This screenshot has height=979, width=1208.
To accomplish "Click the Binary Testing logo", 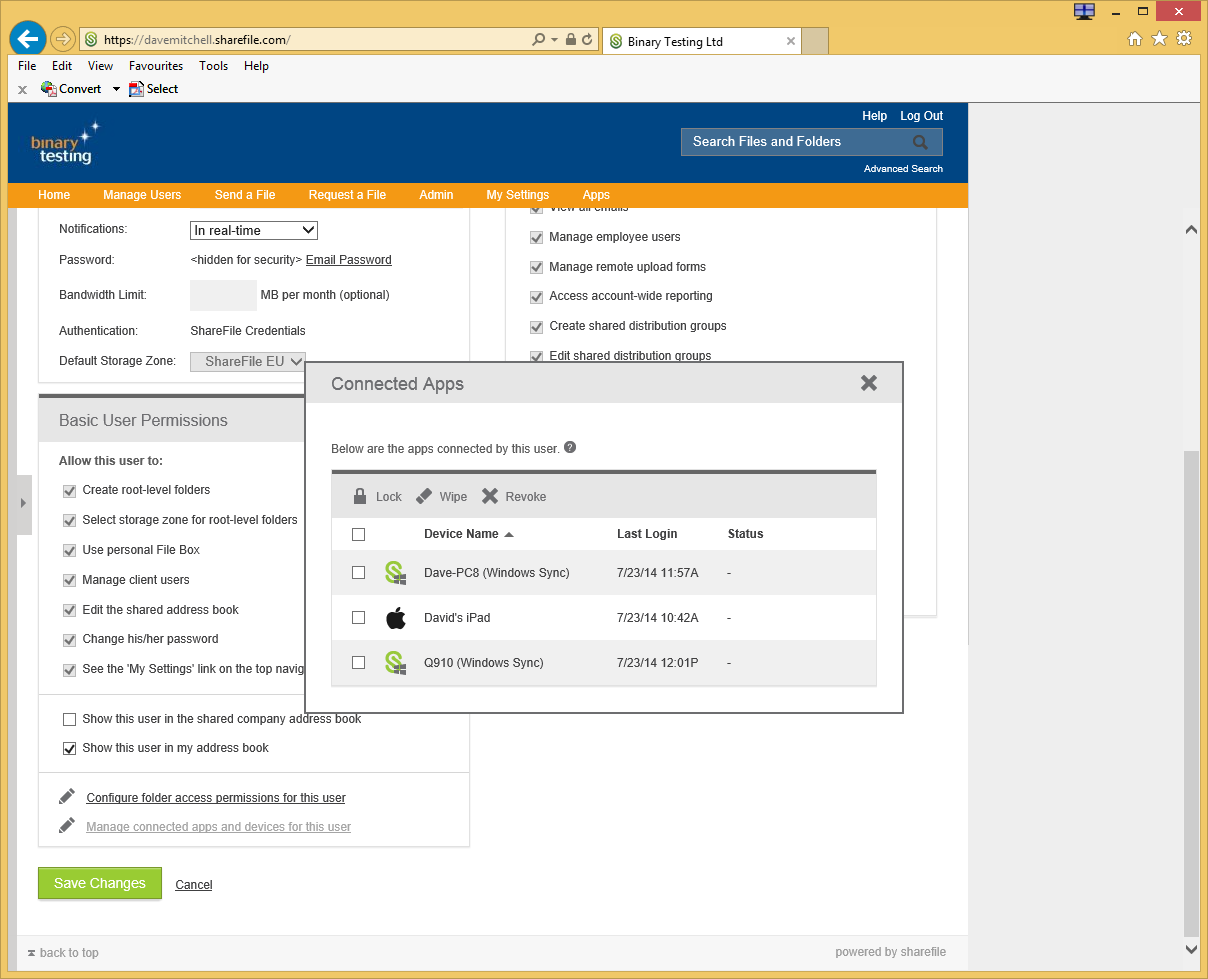I will coord(65,143).
